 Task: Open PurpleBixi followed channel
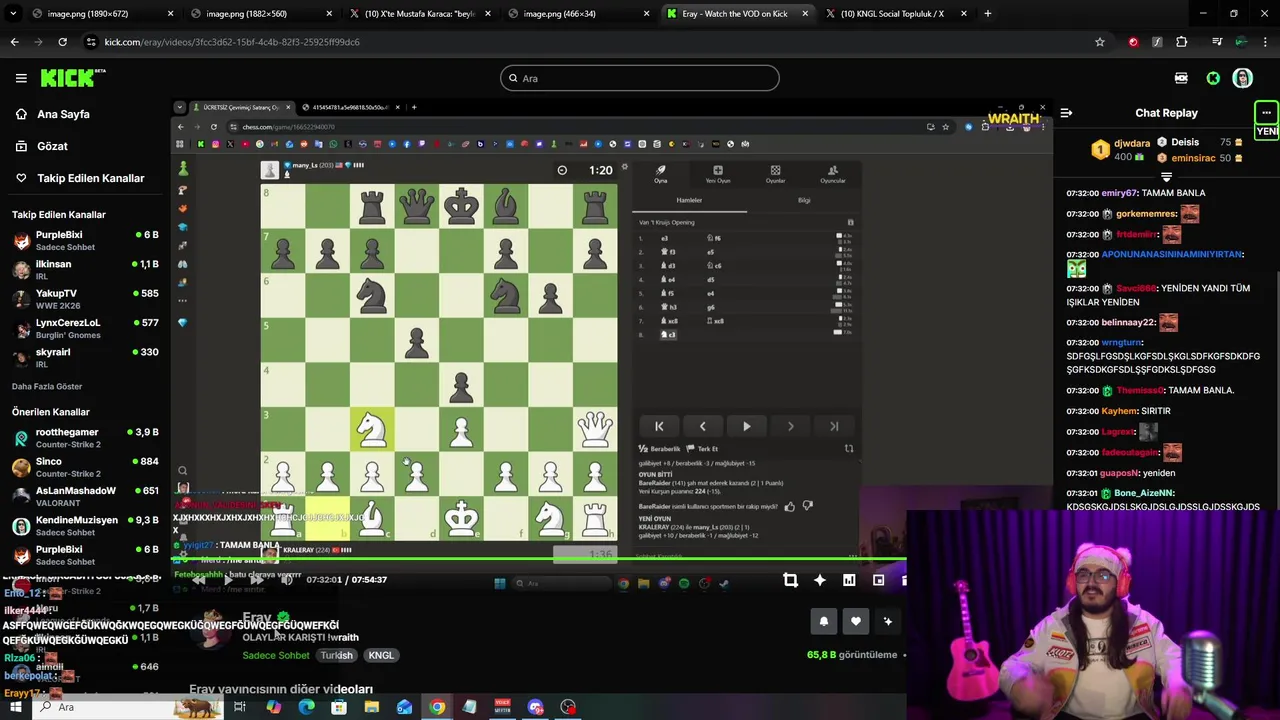coord(85,240)
